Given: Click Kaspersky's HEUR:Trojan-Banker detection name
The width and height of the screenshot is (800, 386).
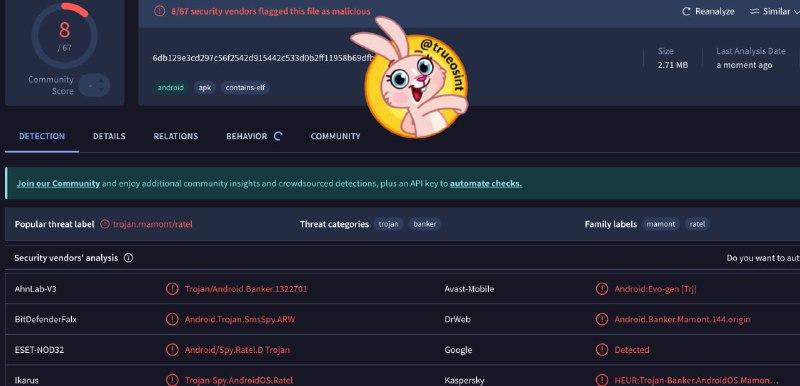Looking at the screenshot, I should coord(696,380).
